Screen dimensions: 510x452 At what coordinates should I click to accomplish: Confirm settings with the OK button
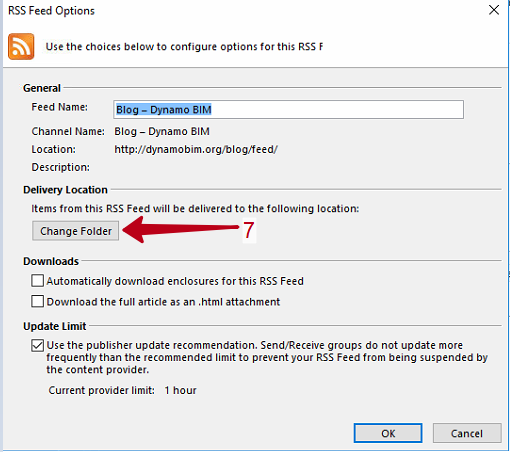coord(388,433)
